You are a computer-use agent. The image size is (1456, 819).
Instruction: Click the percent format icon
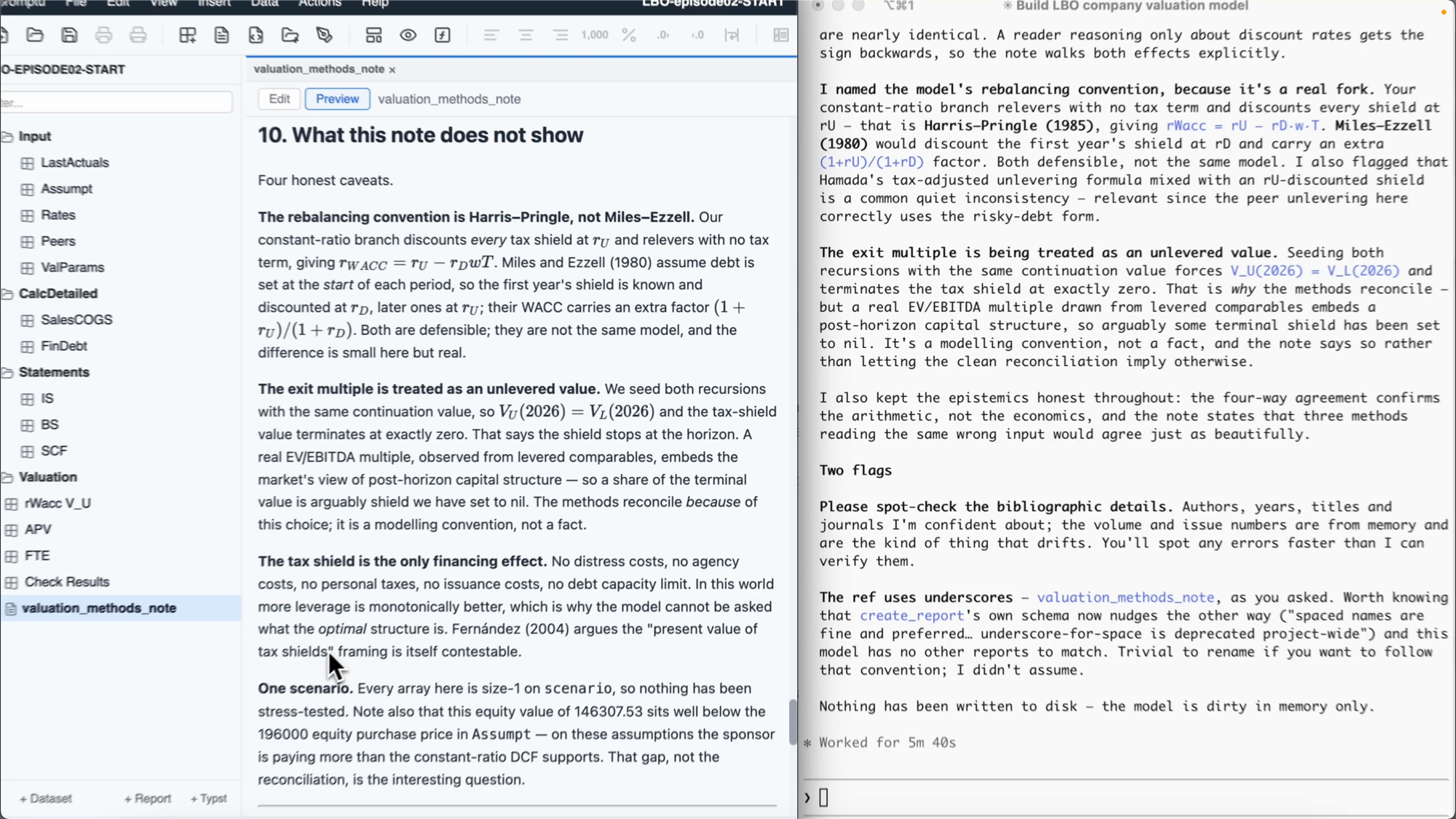point(629,35)
